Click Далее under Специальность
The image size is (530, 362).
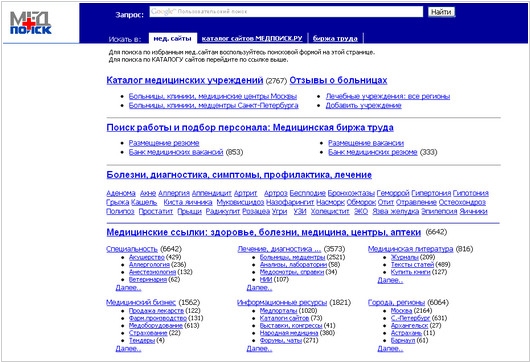coord(128,288)
